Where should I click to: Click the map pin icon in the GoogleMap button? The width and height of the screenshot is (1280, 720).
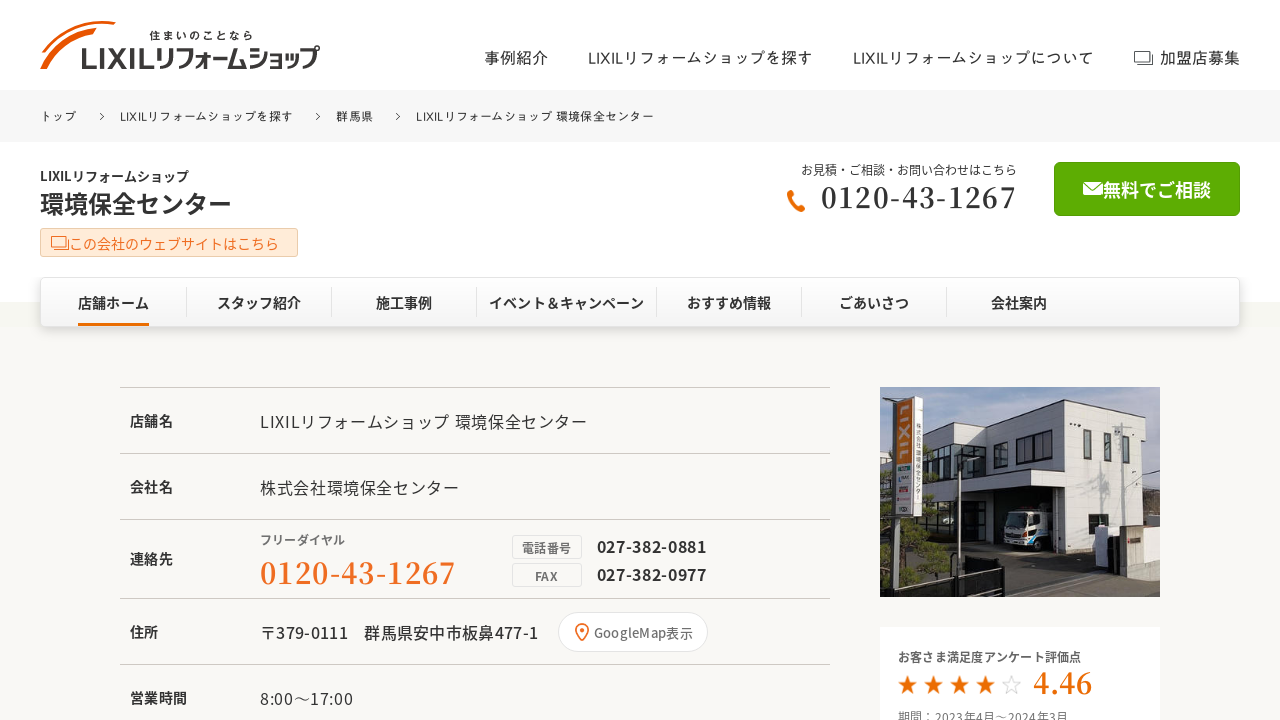point(582,632)
